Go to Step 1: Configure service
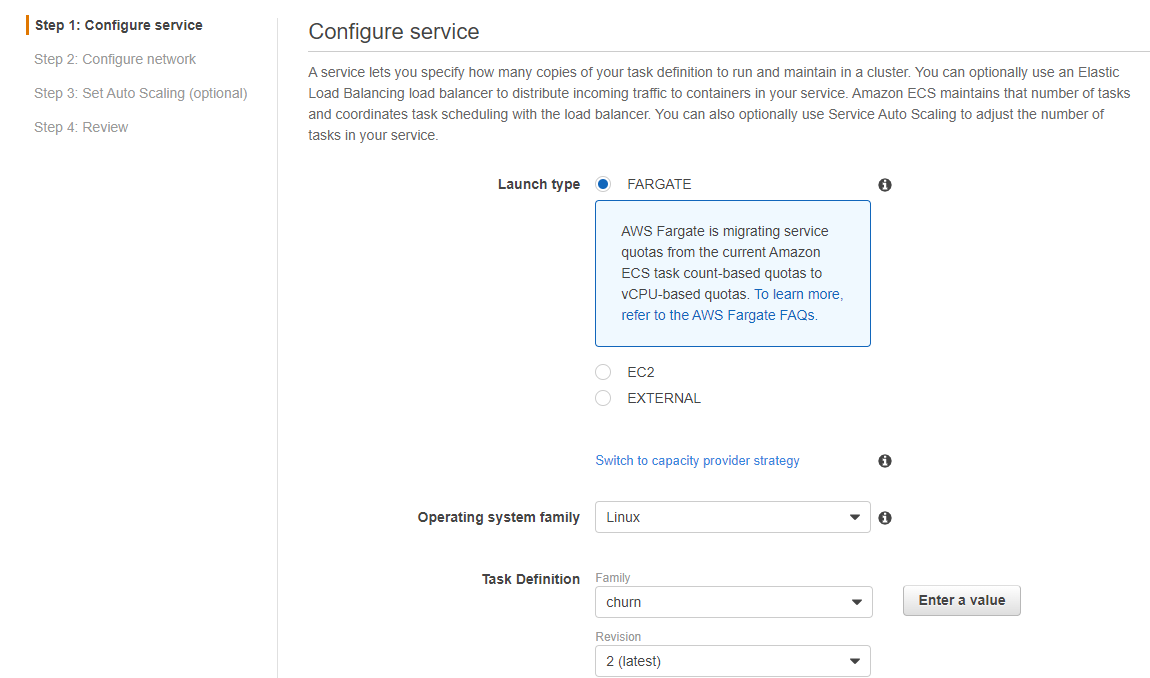Screen dimensions: 1150x678 (118, 25)
